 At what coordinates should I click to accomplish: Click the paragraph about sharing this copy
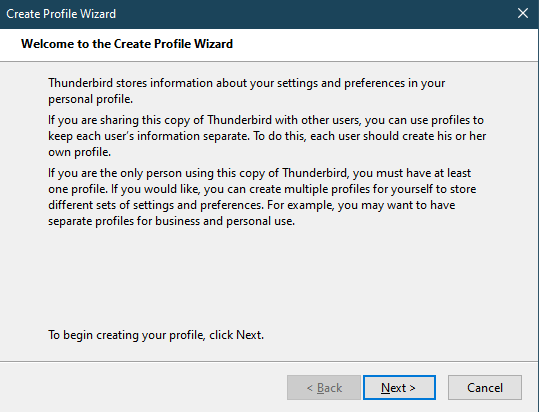tap(267, 136)
